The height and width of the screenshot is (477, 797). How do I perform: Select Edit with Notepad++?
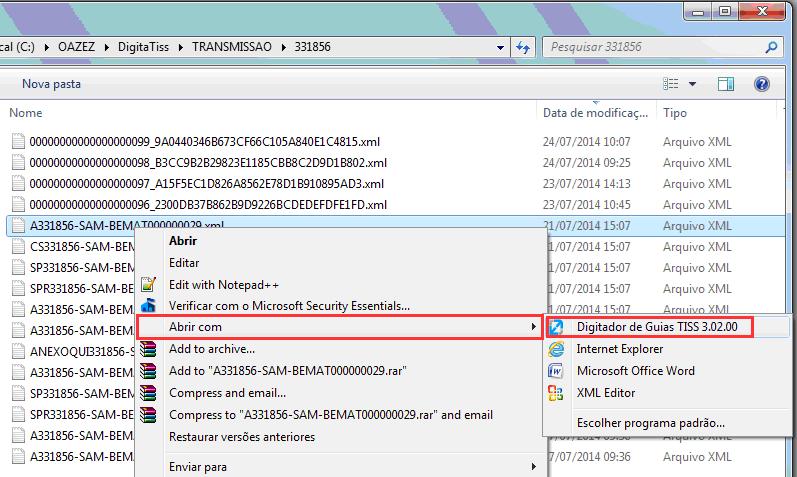224,285
